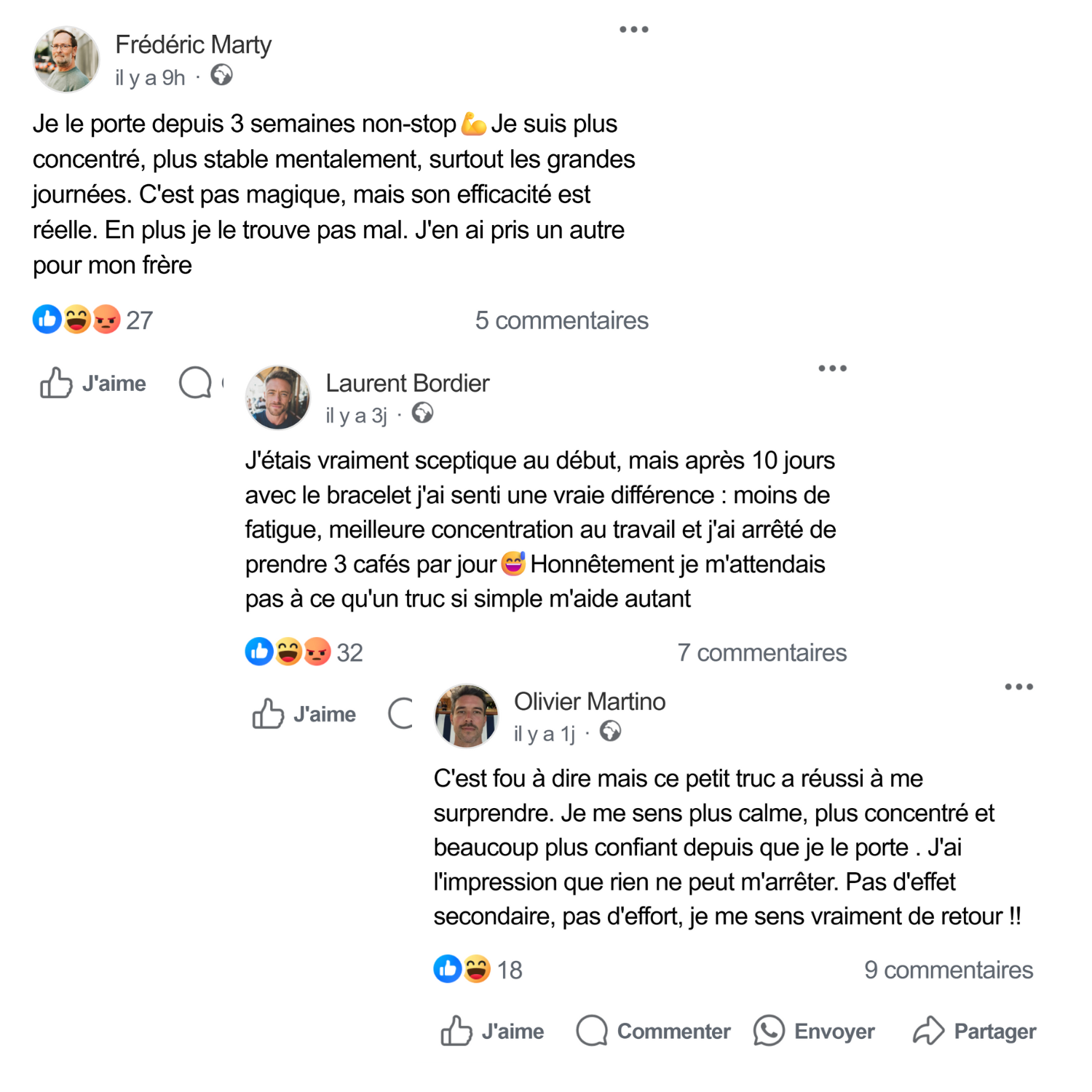Viewport: 1092px width, 1092px height.
Task: Open Olivier Martino's profile picture
Action: click(466, 716)
